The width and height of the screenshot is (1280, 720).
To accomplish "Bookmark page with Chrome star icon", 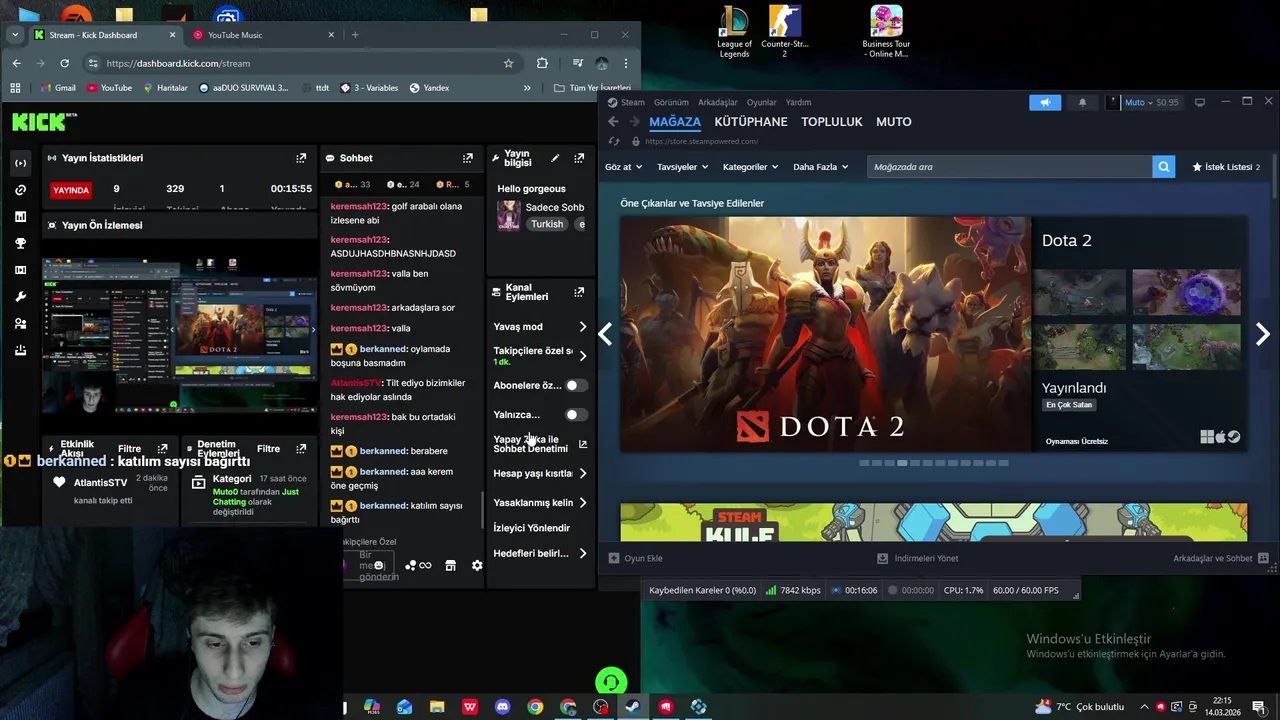I will tap(508, 63).
